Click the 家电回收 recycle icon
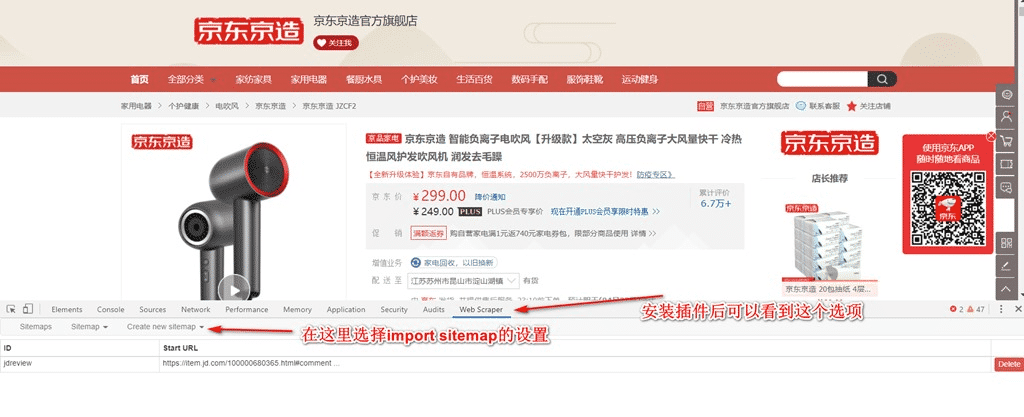 click(415, 262)
